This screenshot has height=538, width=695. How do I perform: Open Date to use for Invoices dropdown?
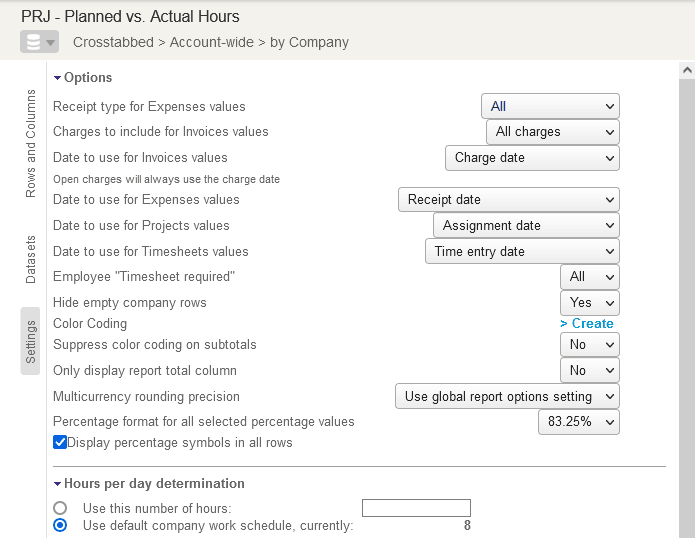(x=532, y=158)
